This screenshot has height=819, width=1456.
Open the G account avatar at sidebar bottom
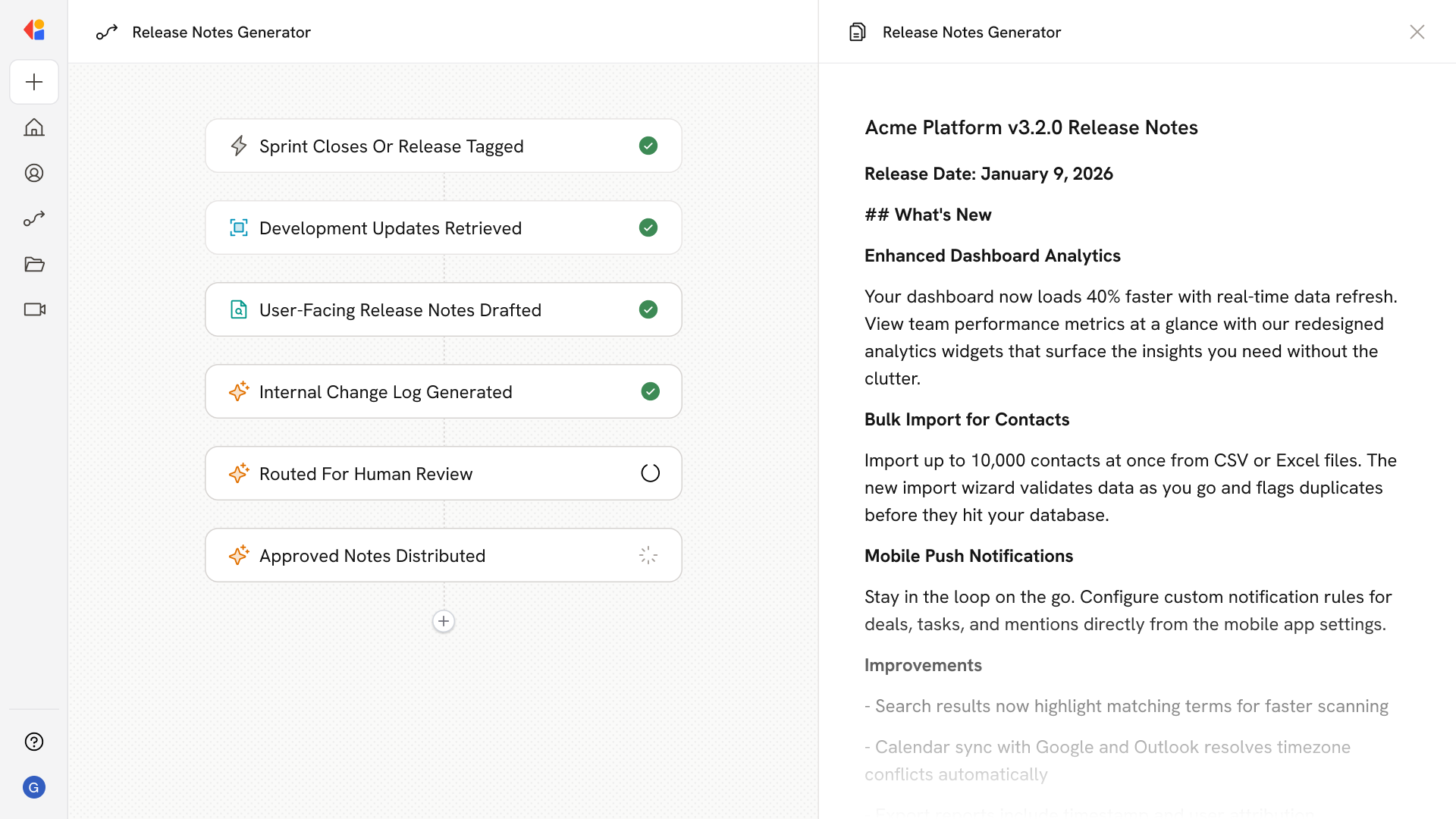[34, 787]
